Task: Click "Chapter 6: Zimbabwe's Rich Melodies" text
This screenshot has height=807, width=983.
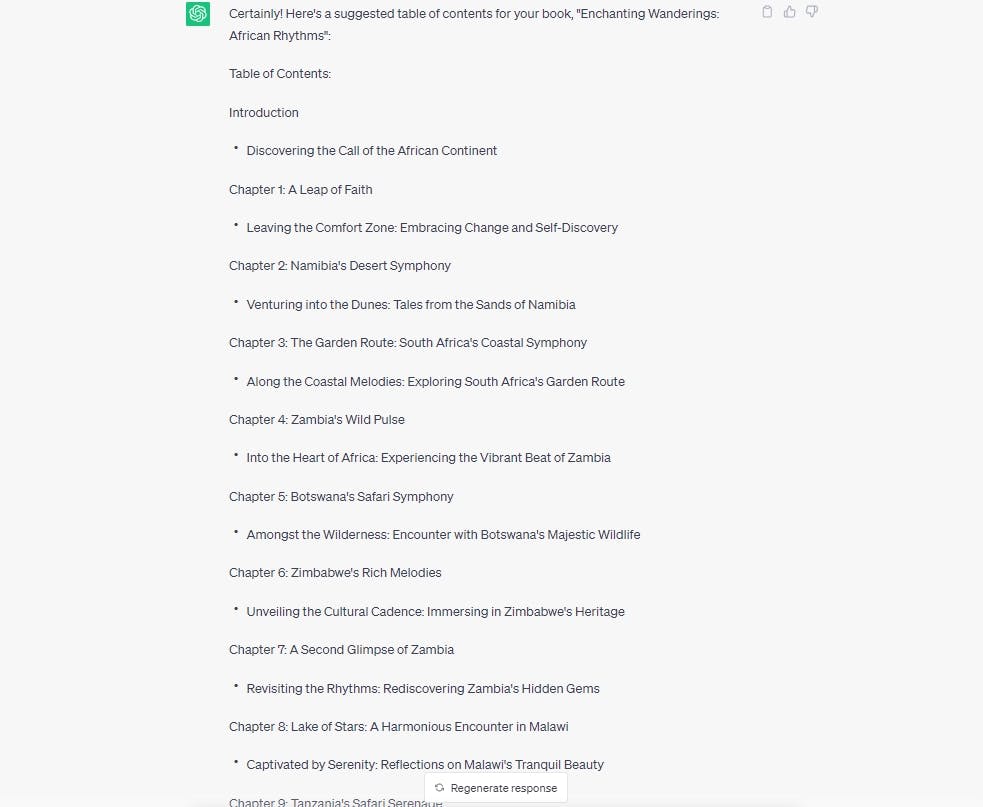Action: tap(335, 573)
